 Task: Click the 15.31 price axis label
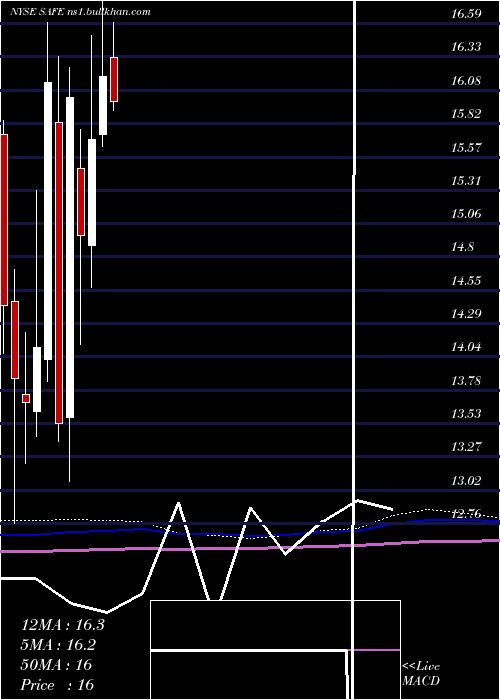point(466,180)
